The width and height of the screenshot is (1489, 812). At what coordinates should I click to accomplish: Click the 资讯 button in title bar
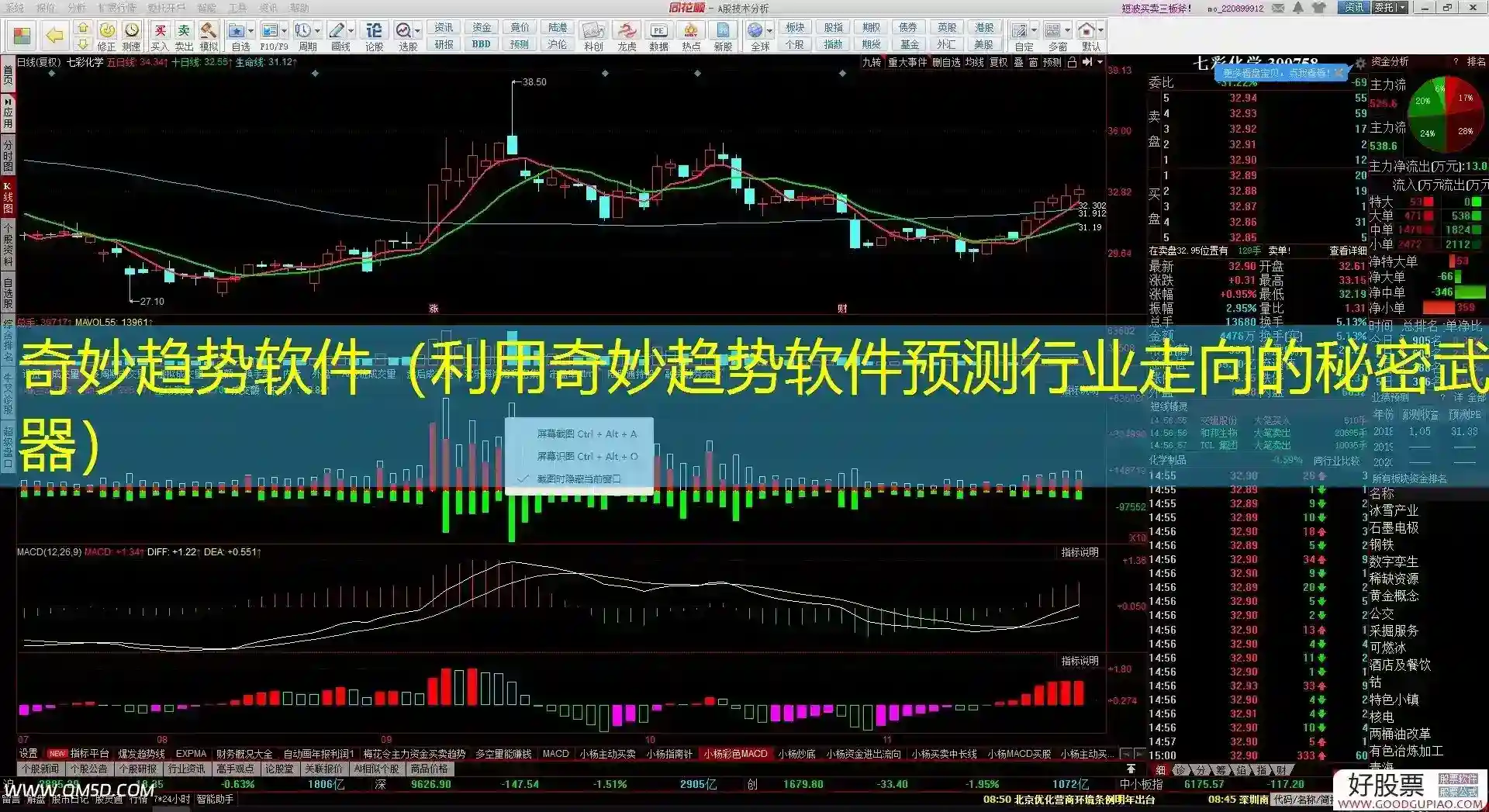pos(1353,7)
